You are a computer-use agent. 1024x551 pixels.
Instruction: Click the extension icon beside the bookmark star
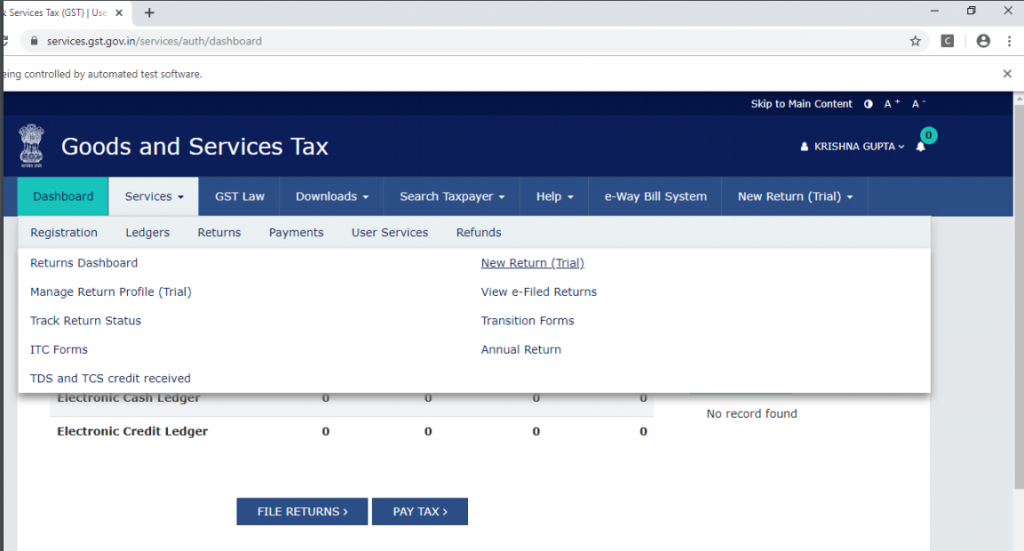click(x=947, y=41)
